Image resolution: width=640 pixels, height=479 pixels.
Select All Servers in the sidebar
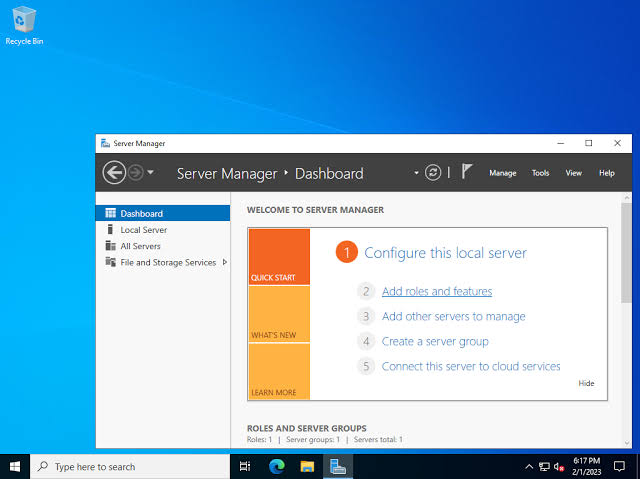(163, 246)
